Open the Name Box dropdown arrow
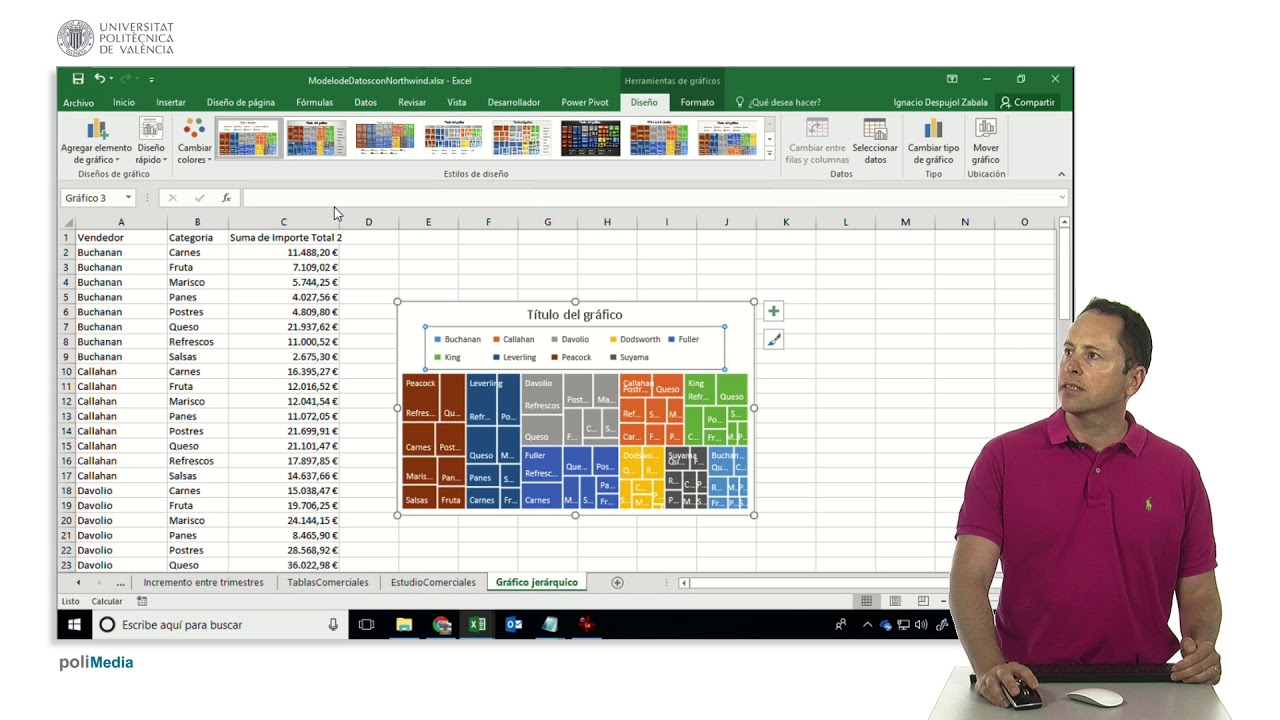 pyautogui.click(x=128, y=198)
